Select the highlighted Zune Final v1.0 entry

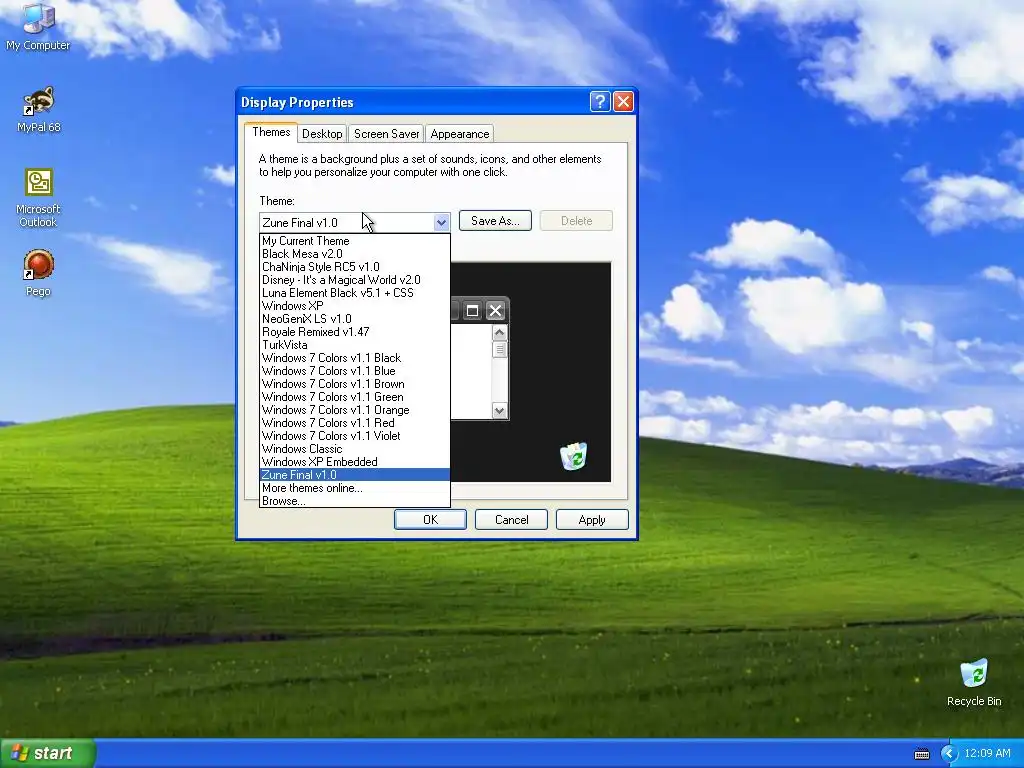coord(355,475)
